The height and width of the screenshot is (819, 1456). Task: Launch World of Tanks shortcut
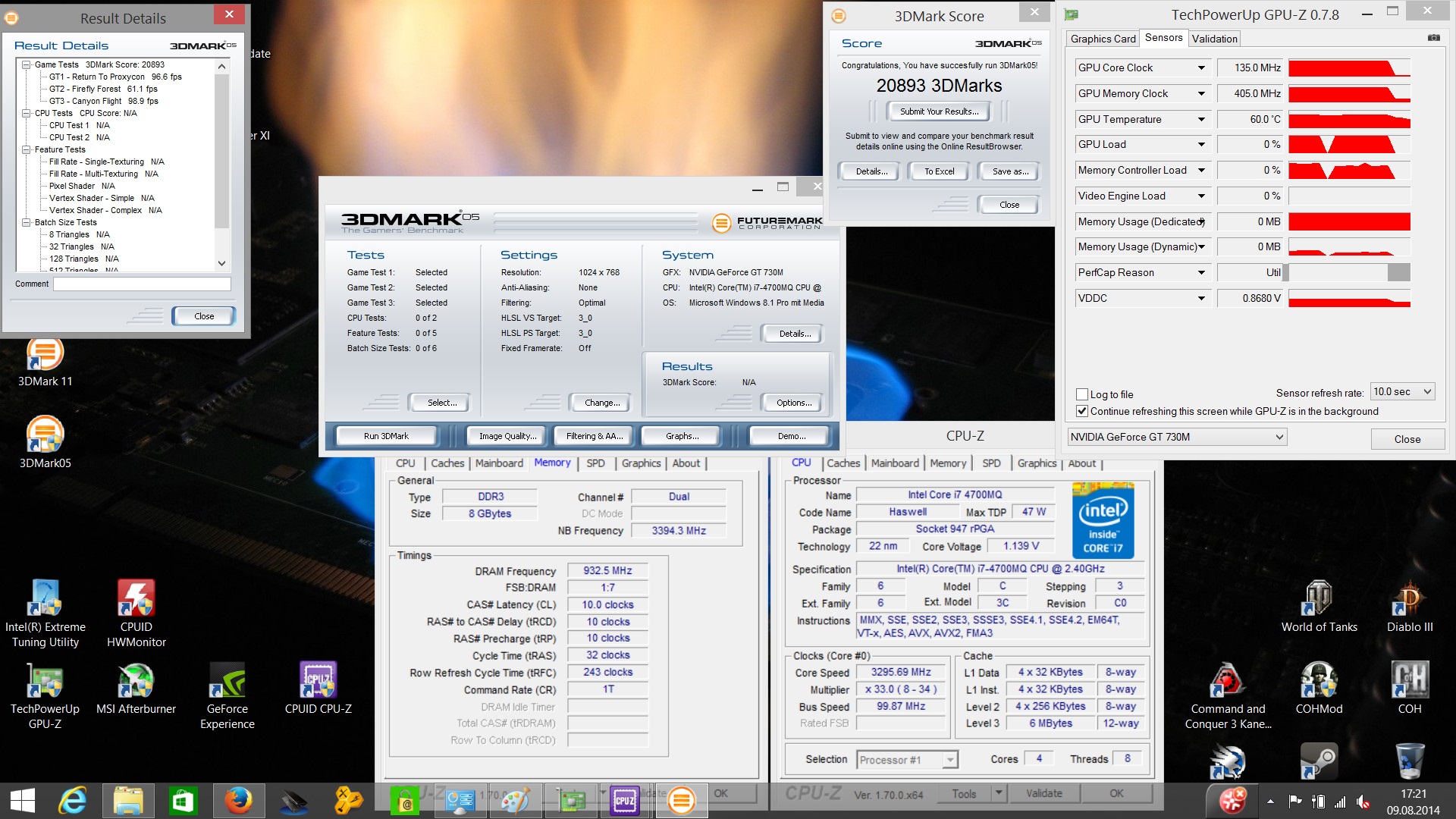(1319, 607)
